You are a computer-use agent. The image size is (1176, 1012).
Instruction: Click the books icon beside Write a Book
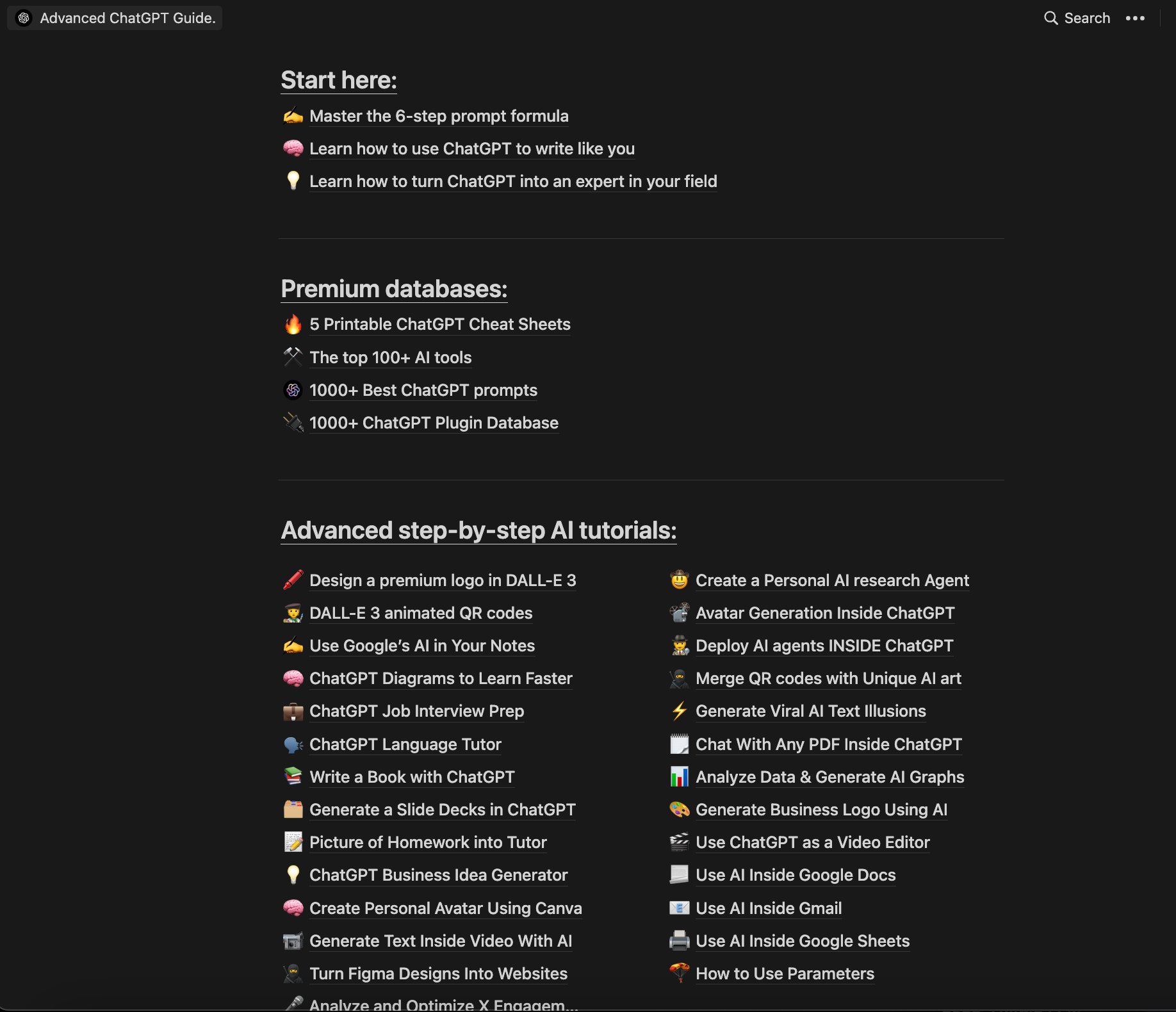click(x=293, y=777)
